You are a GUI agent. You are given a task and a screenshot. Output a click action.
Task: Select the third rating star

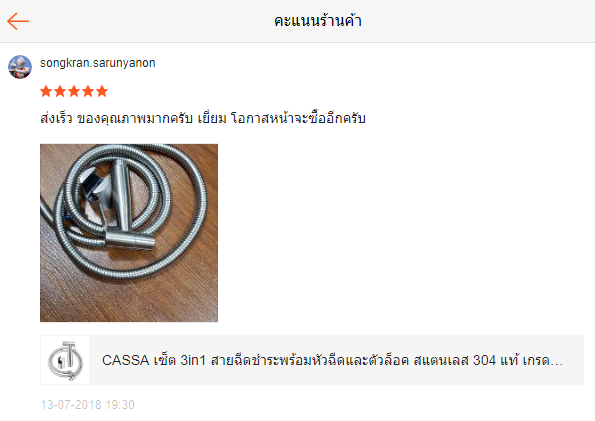[74, 91]
